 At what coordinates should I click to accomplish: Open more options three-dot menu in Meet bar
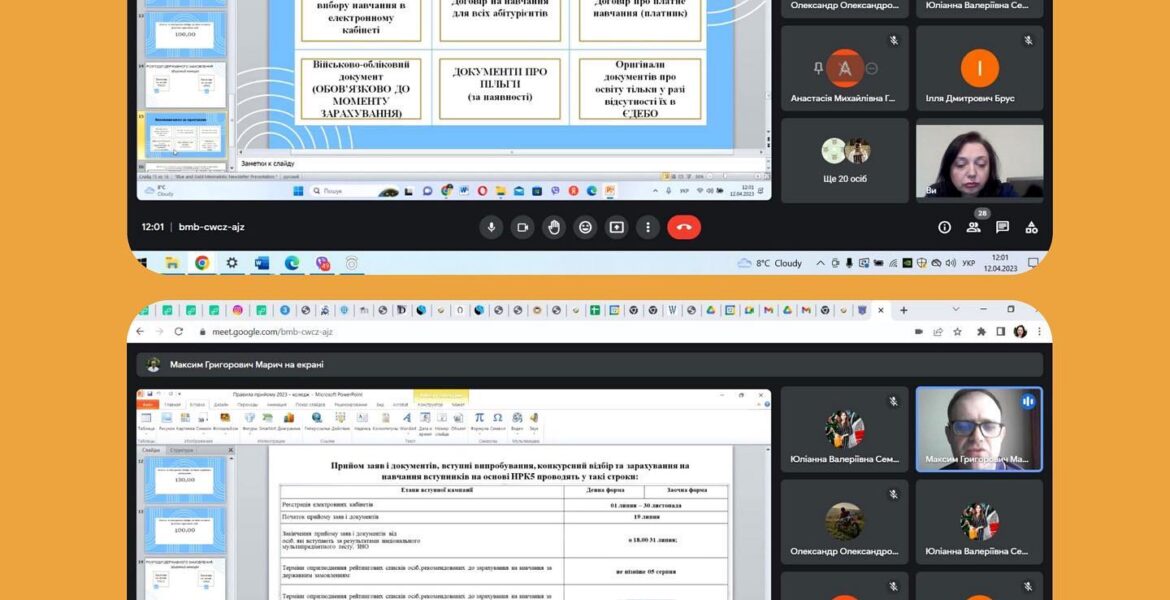click(x=648, y=228)
